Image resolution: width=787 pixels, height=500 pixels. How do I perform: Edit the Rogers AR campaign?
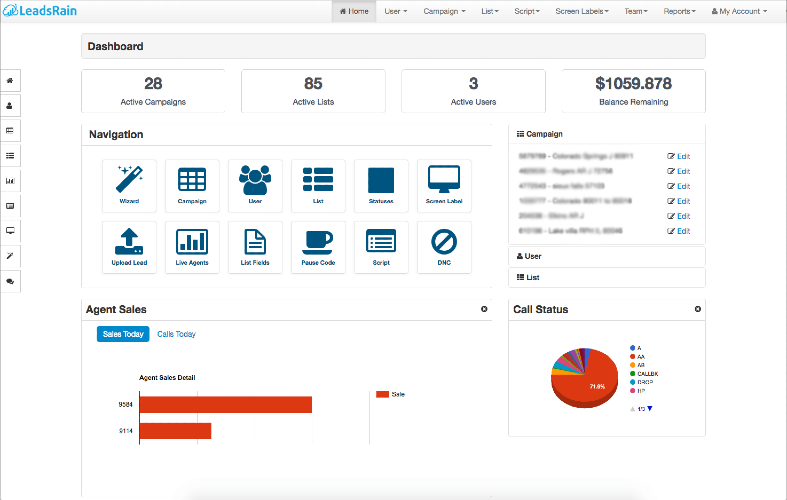click(x=679, y=171)
